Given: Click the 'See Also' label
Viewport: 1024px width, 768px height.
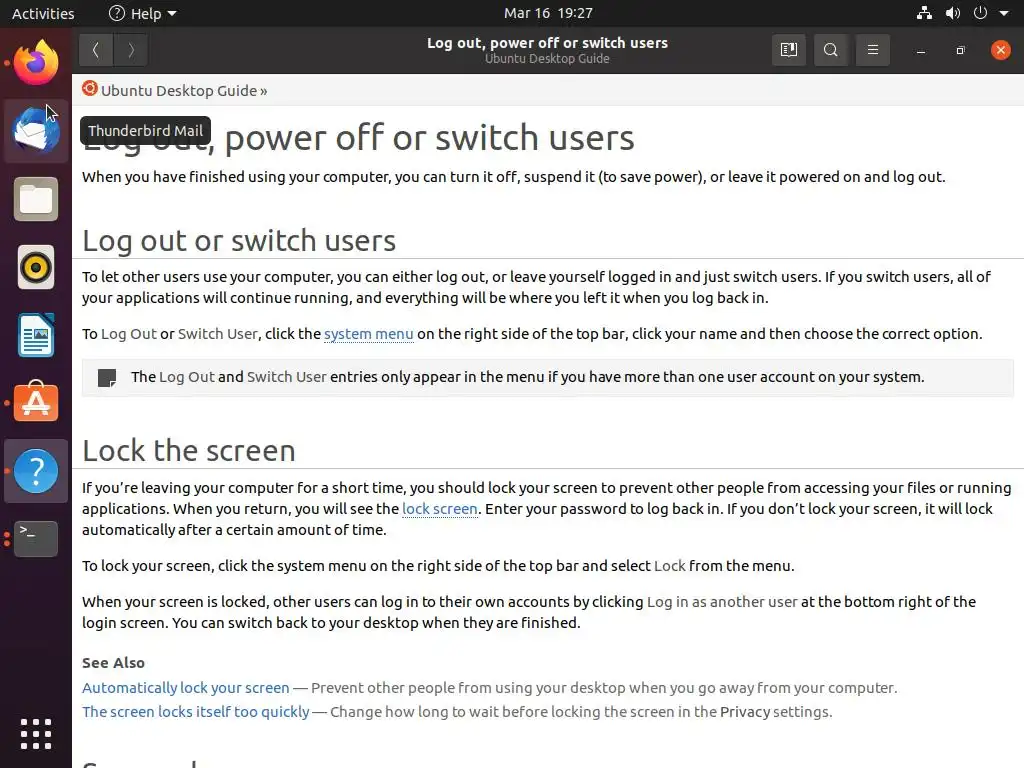Looking at the screenshot, I should pos(113,663).
